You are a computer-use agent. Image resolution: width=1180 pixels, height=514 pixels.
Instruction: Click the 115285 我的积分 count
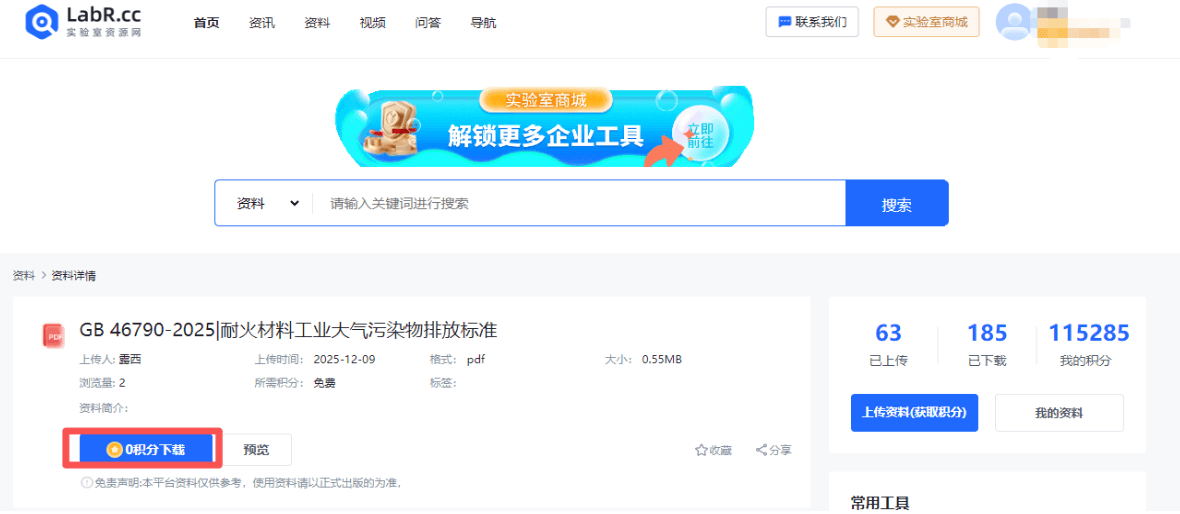[x=1089, y=345]
